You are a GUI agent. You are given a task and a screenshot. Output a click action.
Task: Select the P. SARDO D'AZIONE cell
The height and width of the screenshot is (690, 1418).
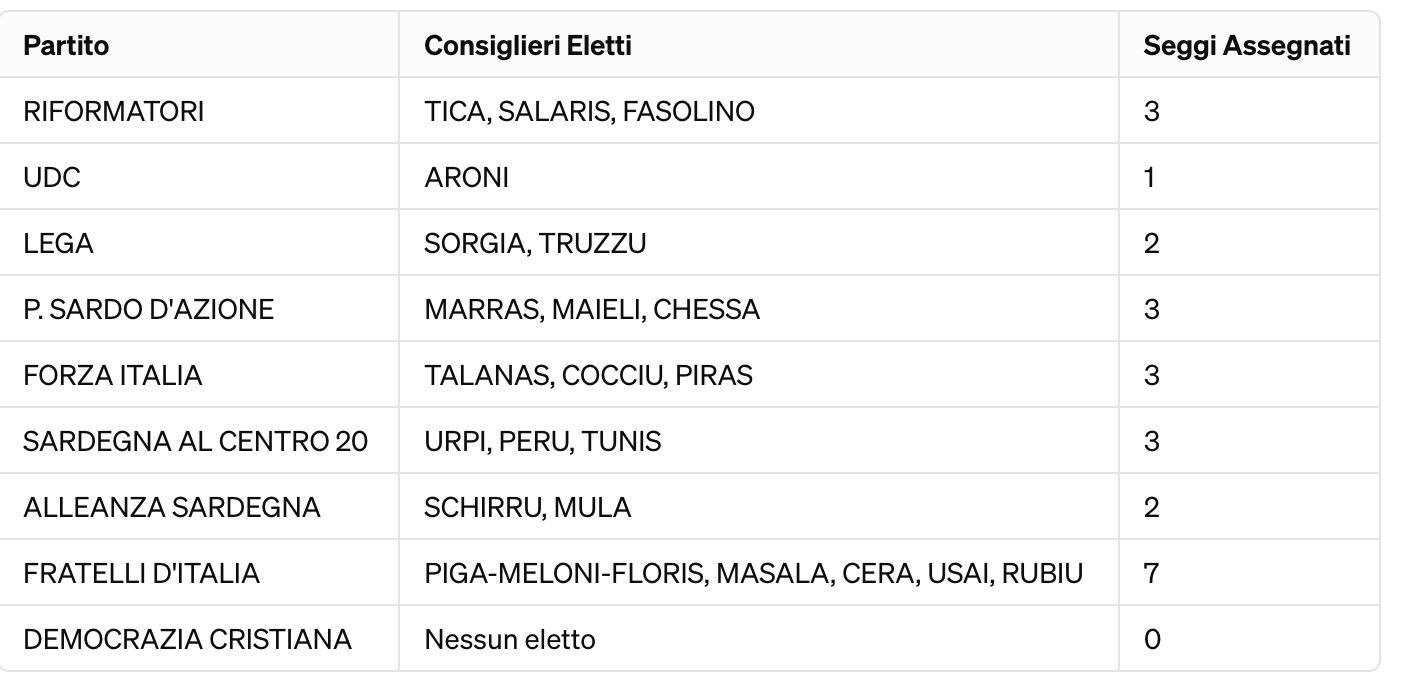point(148,310)
